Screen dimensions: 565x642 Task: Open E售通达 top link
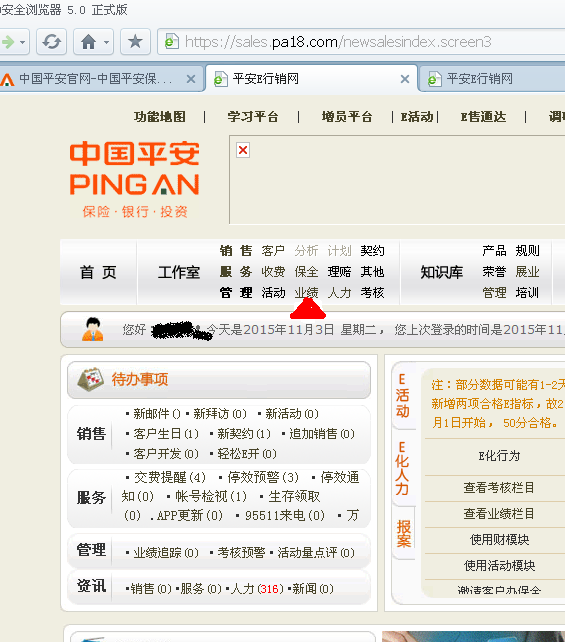483,117
